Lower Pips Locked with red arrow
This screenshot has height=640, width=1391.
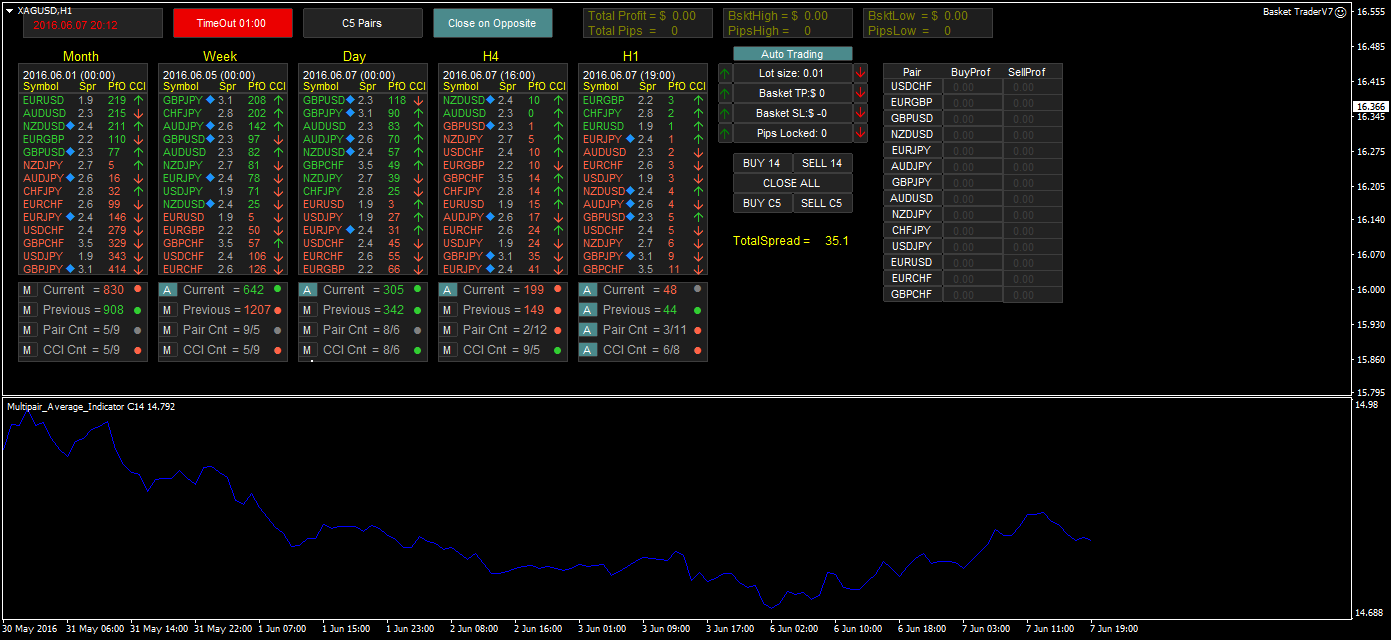pyautogui.click(x=860, y=133)
